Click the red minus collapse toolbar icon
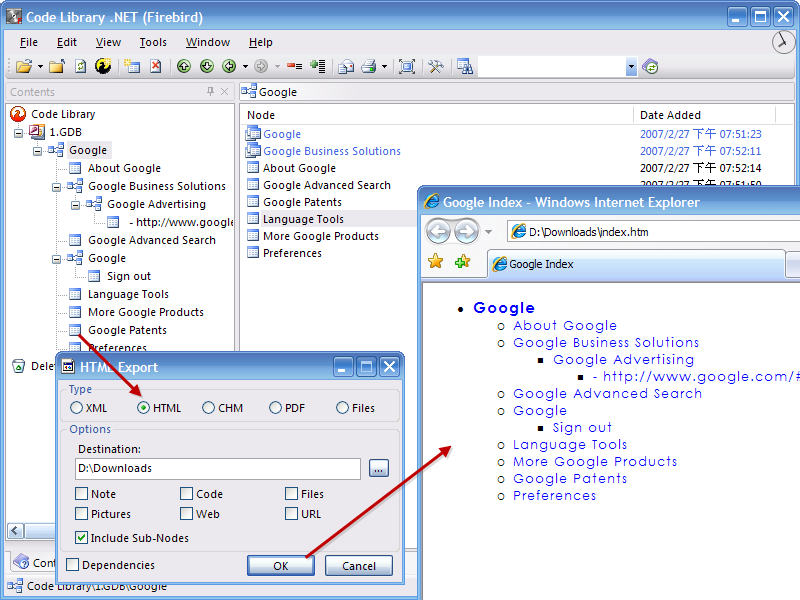The image size is (800, 600). point(294,66)
